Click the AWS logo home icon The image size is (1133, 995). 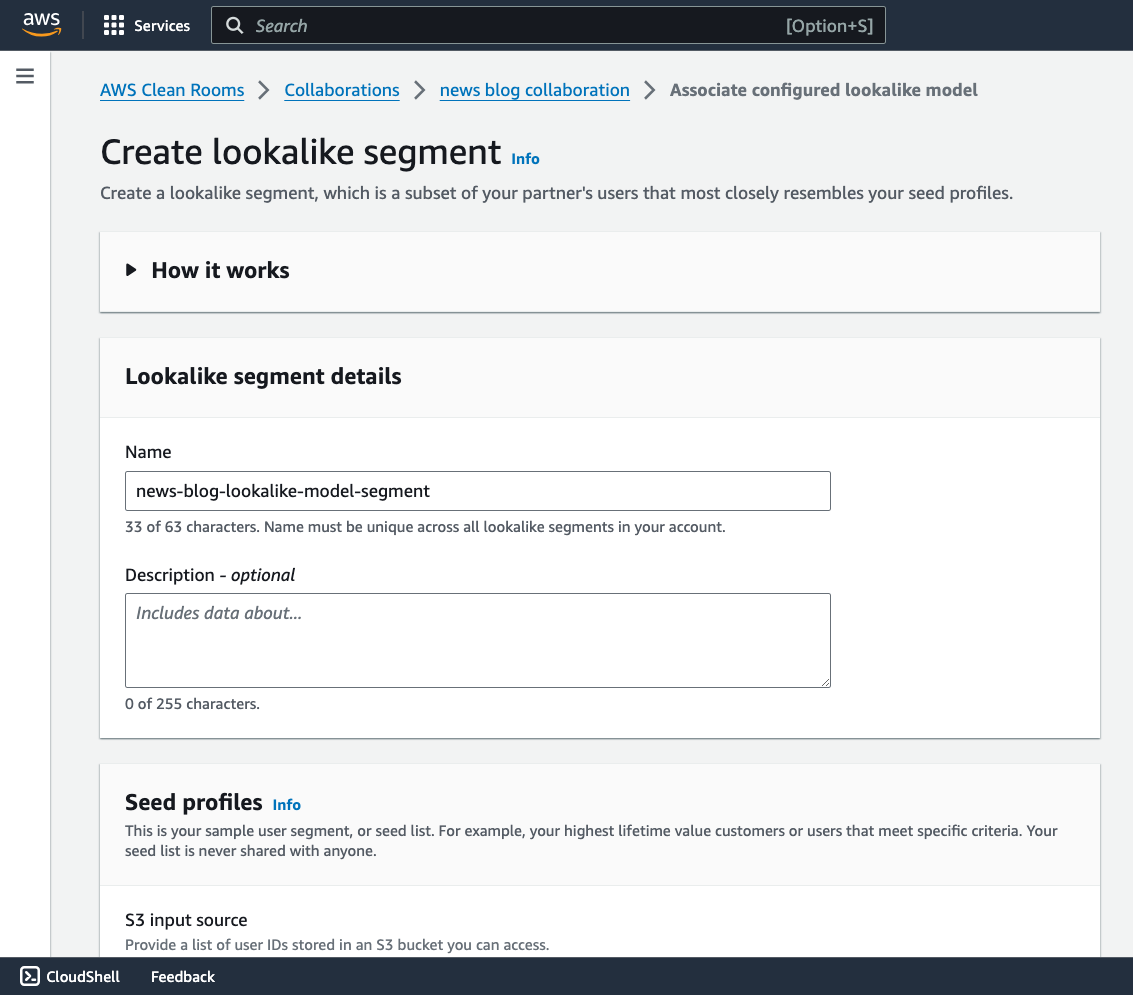point(42,25)
